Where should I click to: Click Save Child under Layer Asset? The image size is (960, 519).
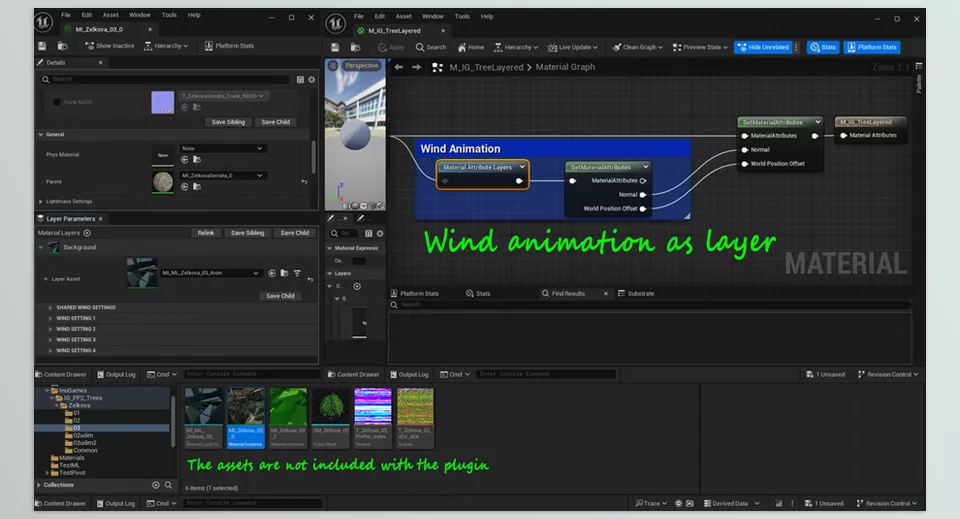(280, 296)
